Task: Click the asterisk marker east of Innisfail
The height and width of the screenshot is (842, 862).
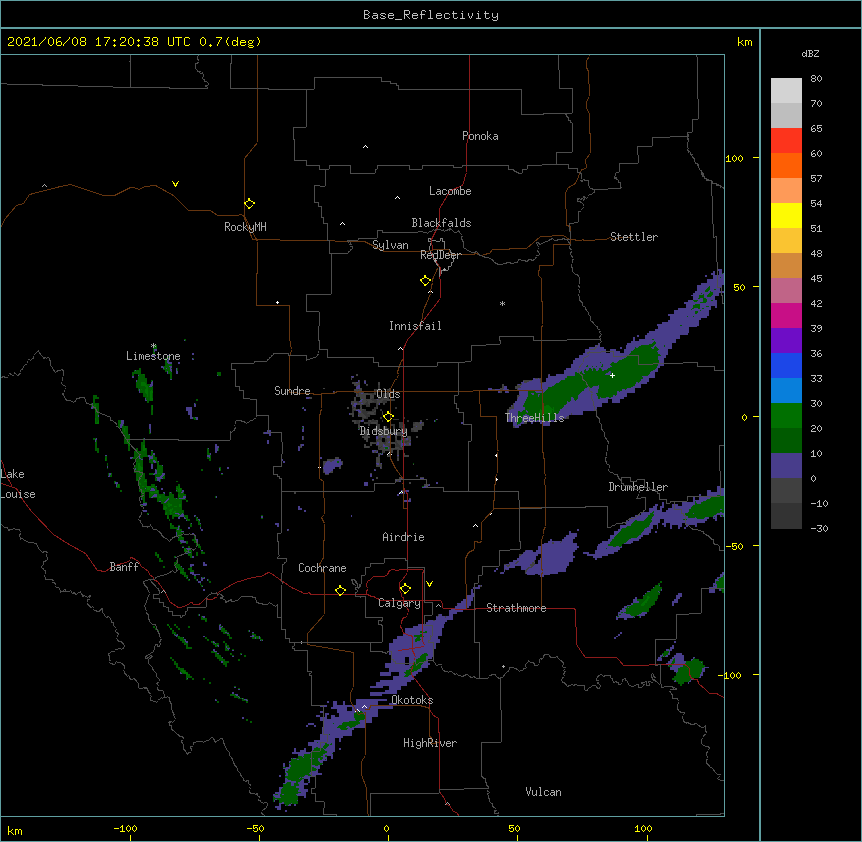Action: (x=502, y=303)
